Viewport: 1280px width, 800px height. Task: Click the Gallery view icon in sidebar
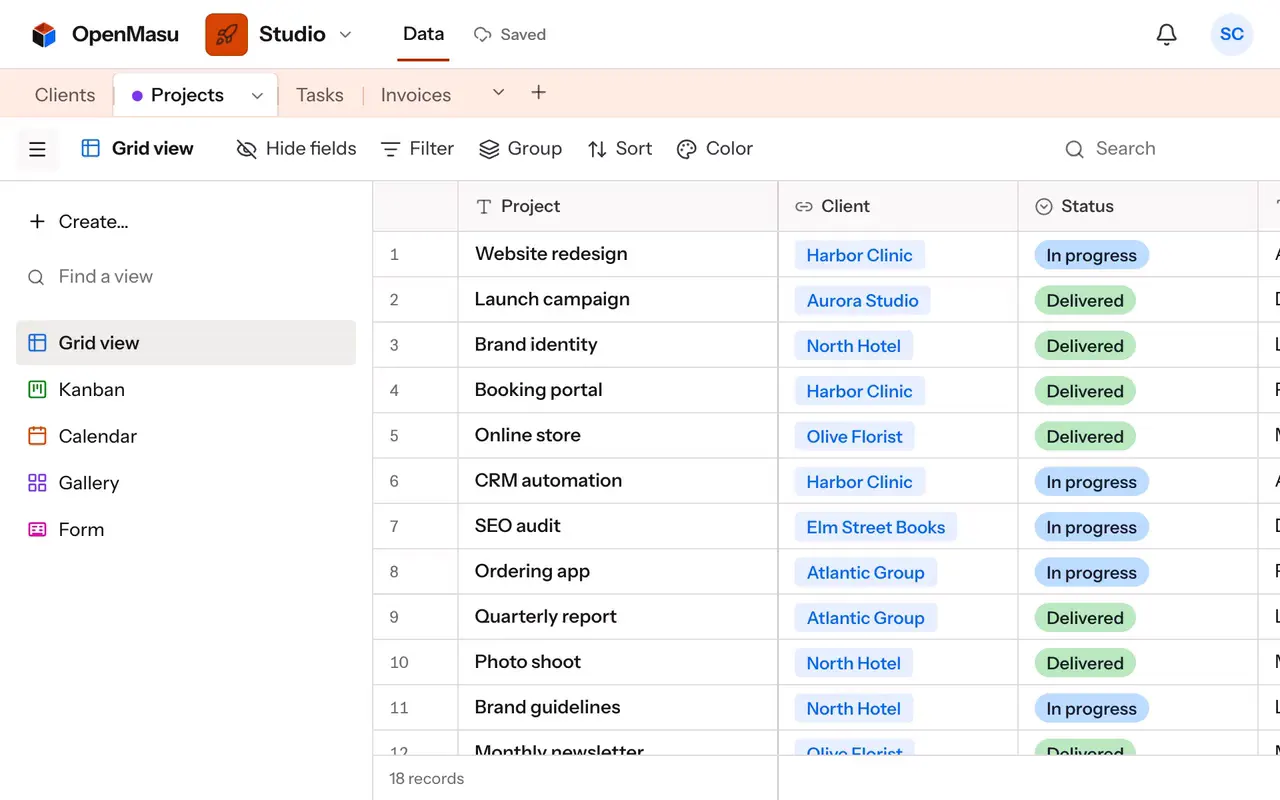point(37,483)
